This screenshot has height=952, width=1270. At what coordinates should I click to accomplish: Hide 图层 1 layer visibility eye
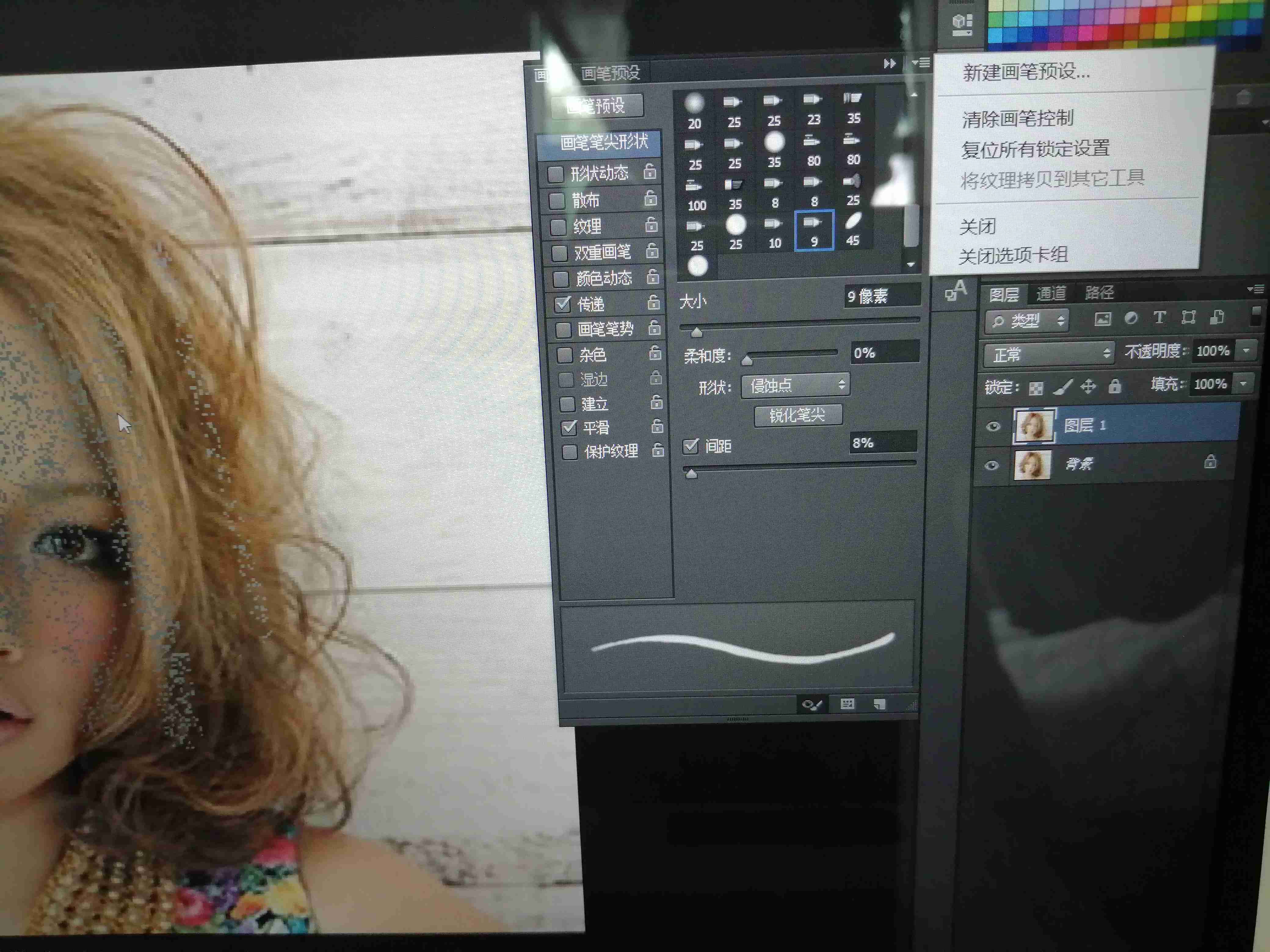pos(993,426)
